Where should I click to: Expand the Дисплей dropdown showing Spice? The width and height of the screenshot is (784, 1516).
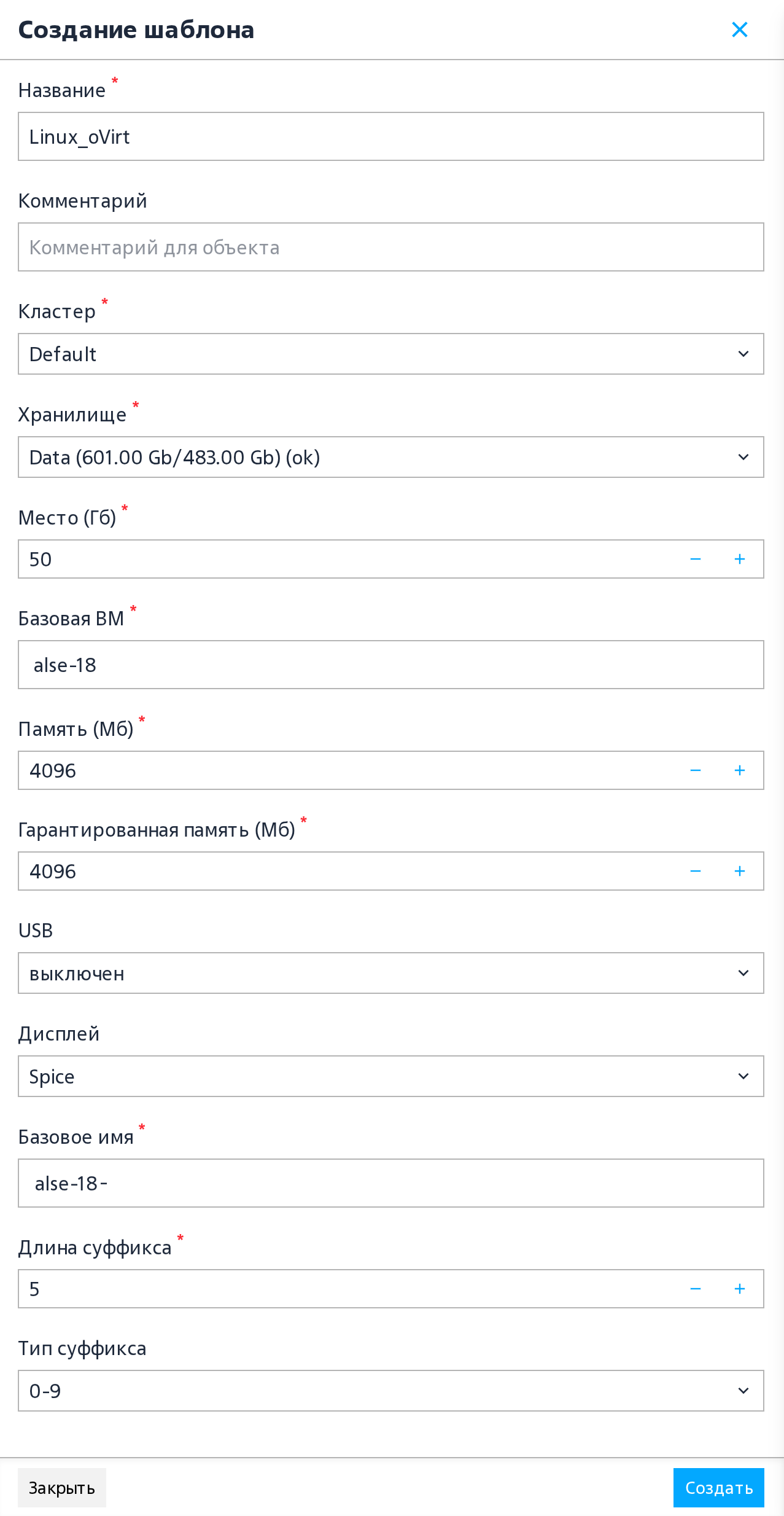click(391, 1076)
